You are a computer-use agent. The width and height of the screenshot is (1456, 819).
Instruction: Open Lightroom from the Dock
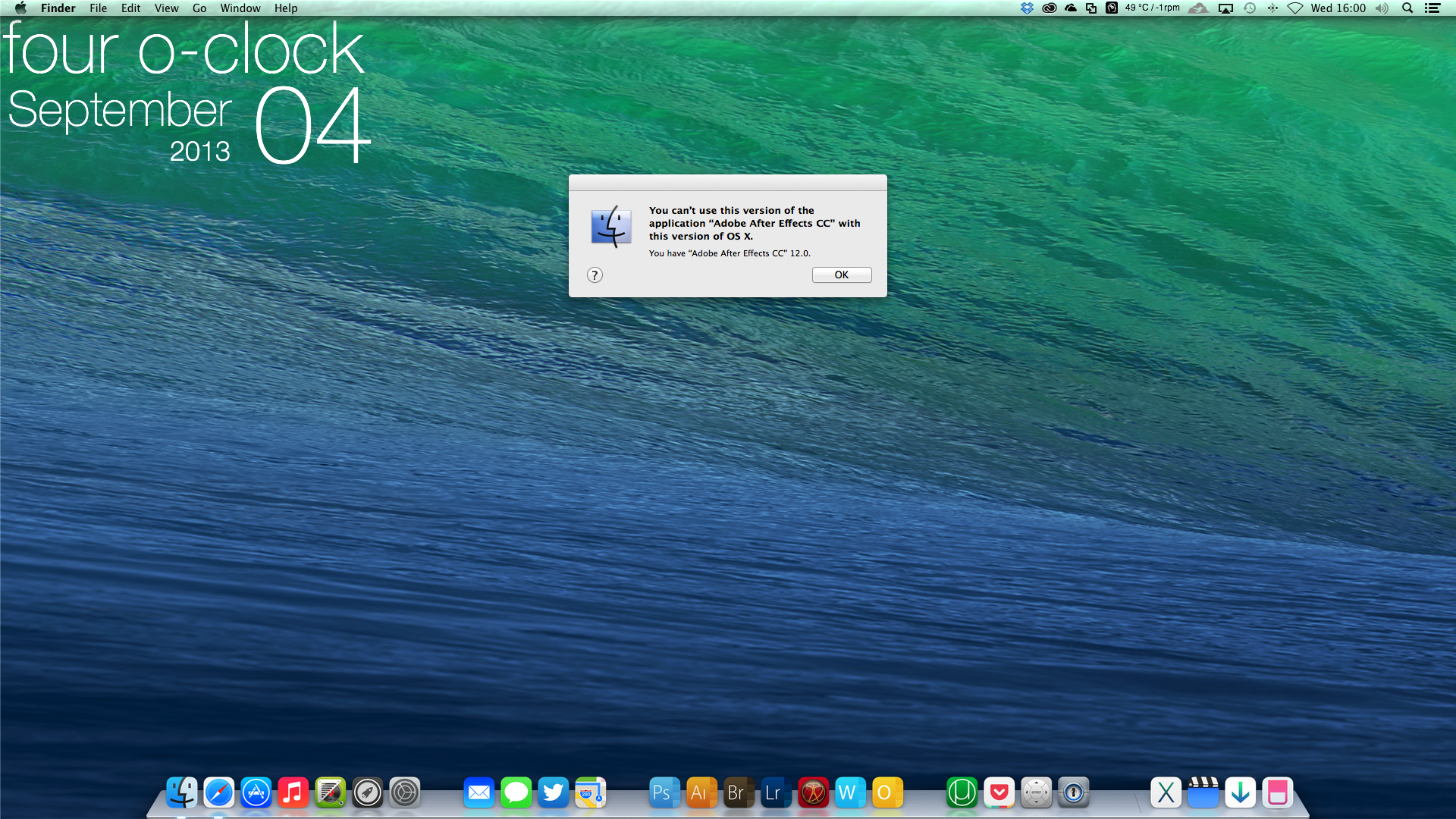(777, 792)
